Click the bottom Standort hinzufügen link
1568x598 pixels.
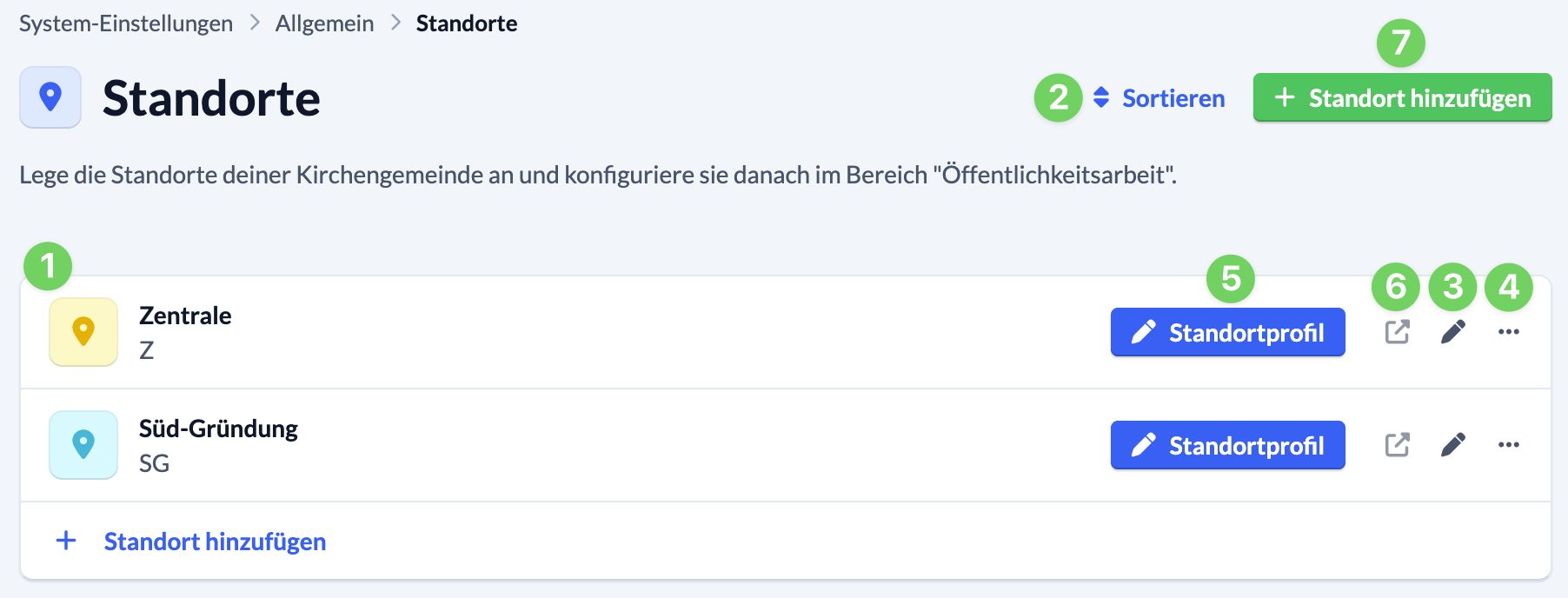tap(214, 540)
